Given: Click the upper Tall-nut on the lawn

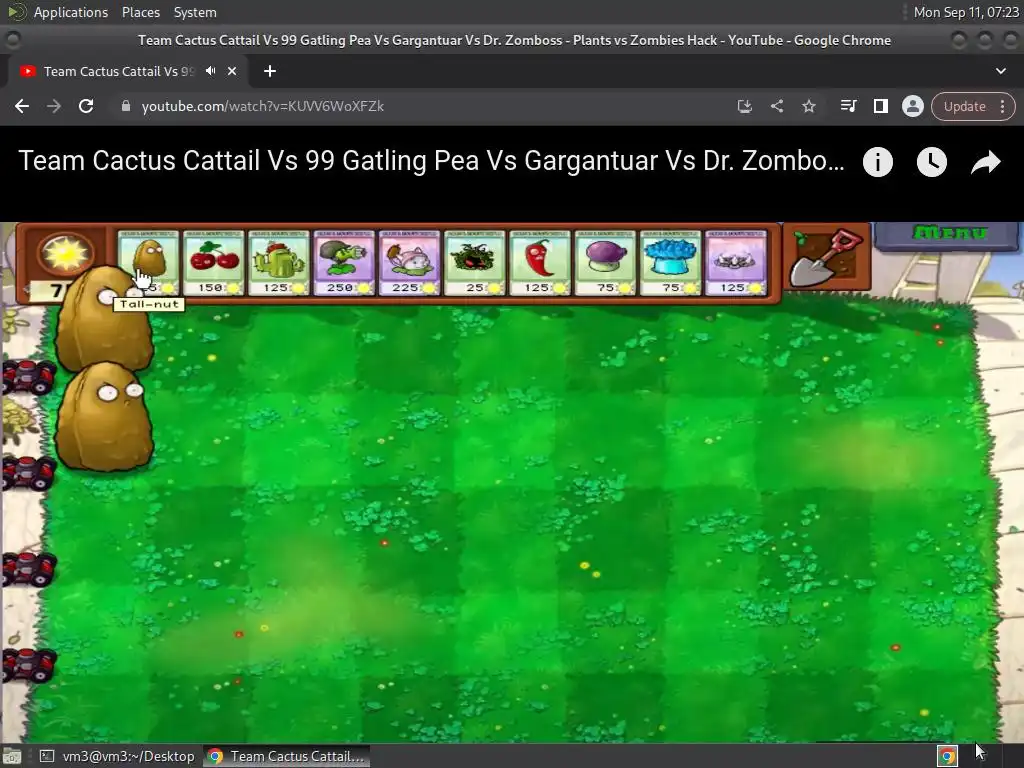Looking at the screenshot, I should 103,320.
